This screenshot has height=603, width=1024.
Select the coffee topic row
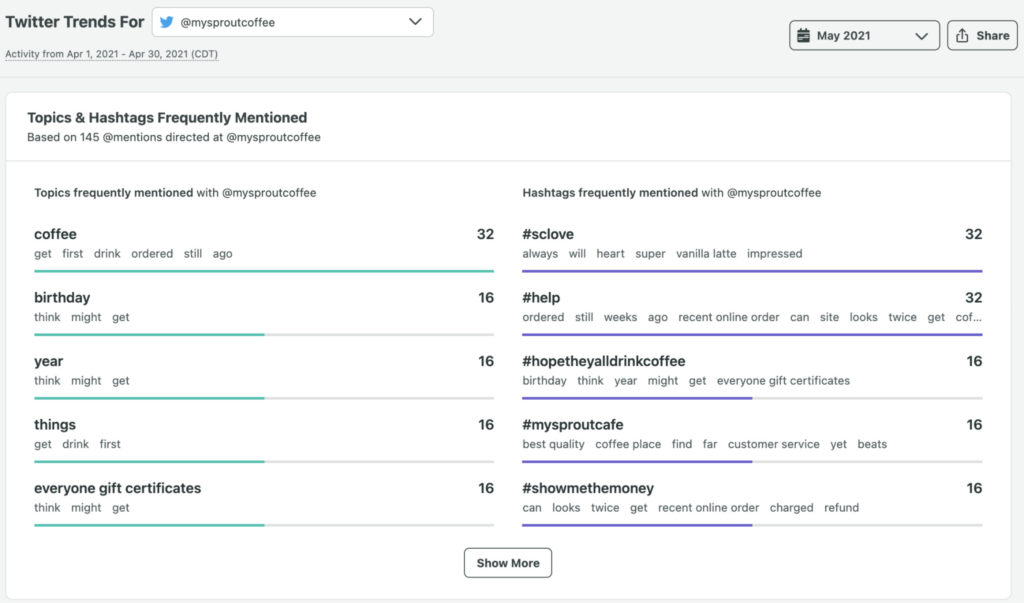coord(55,234)
